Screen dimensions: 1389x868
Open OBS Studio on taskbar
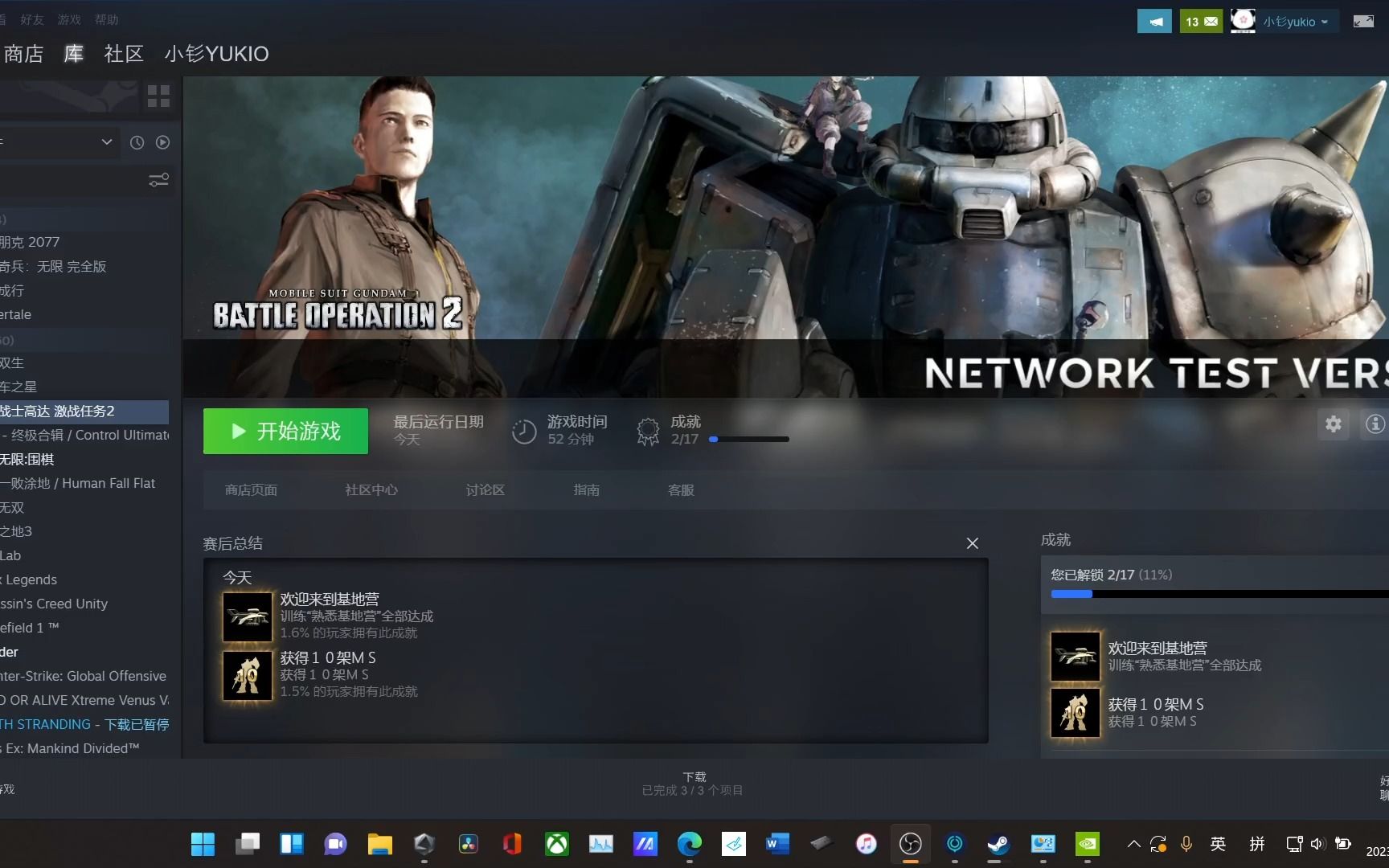pyautogui.click(x=910, y=844)
